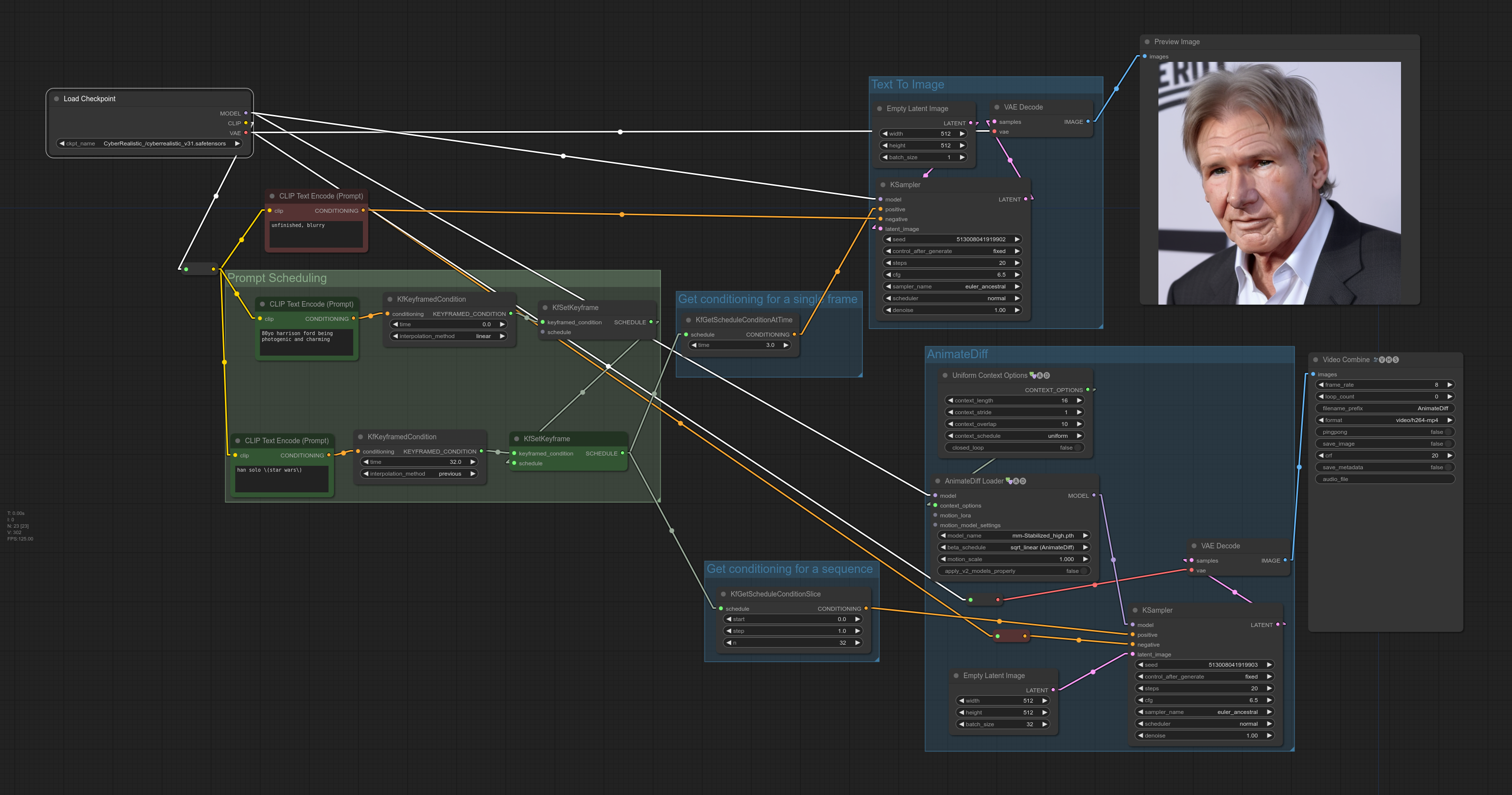
Task: Open the model_name dropdown showing mm-Stabilized_high.pth
Action: [1014, 536]
